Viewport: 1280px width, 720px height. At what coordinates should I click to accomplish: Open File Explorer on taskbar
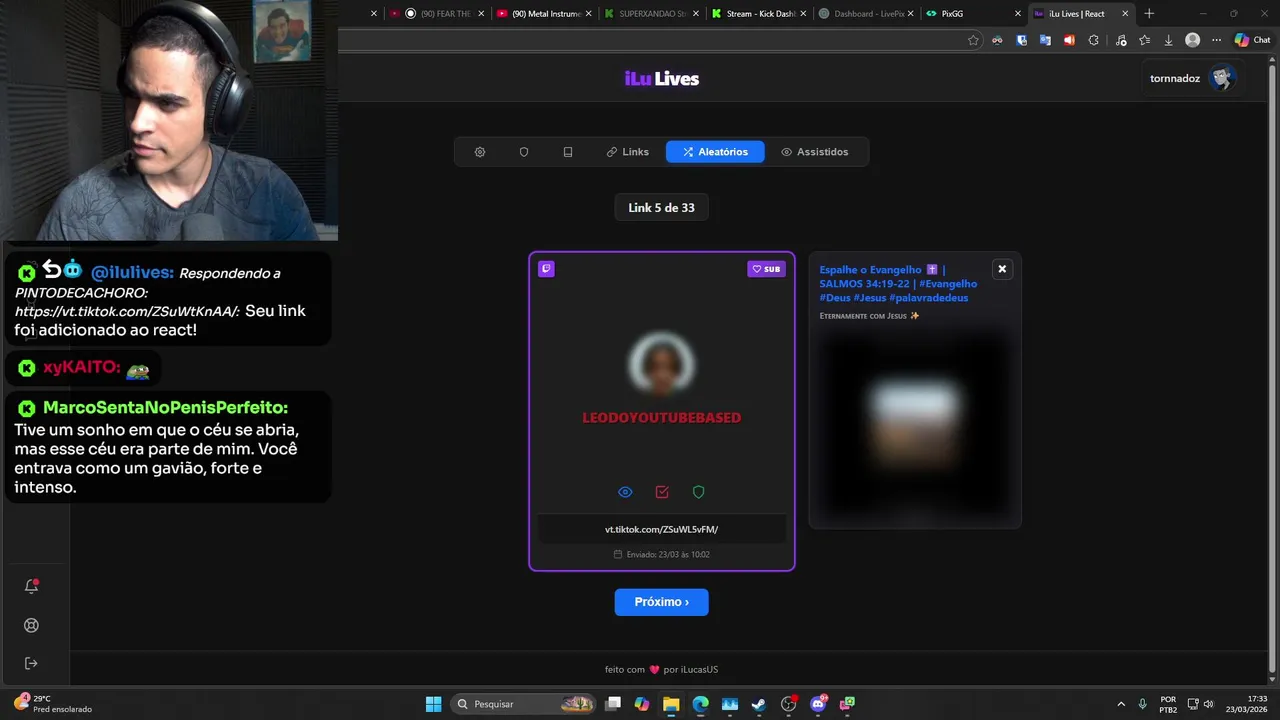671,704
